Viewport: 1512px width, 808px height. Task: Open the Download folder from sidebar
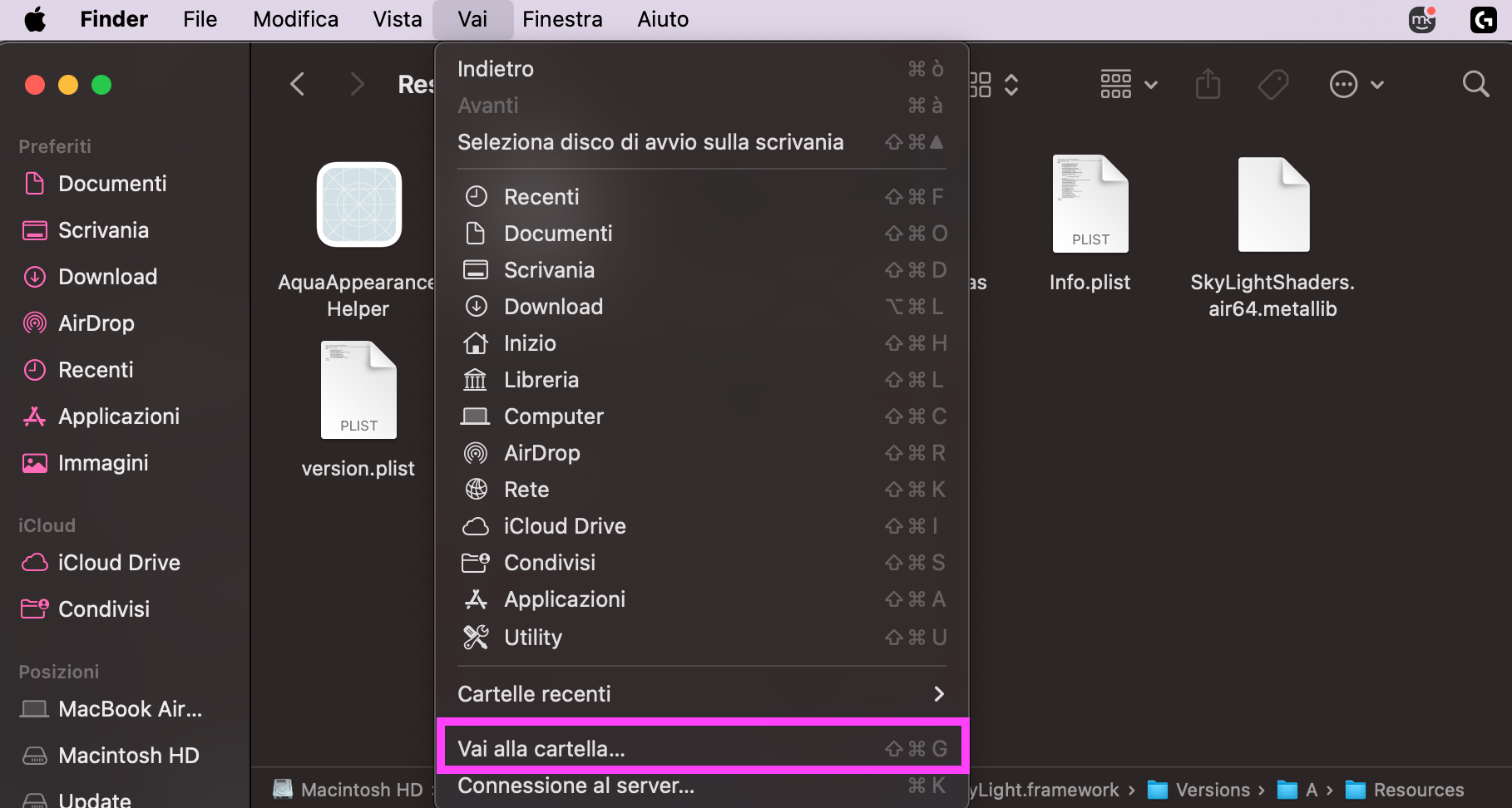[x=108, y=276]
